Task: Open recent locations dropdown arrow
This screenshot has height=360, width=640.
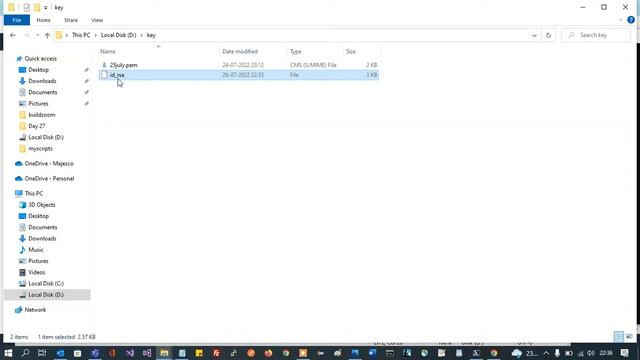Action: pyautogui.click(x=37, y=35)
